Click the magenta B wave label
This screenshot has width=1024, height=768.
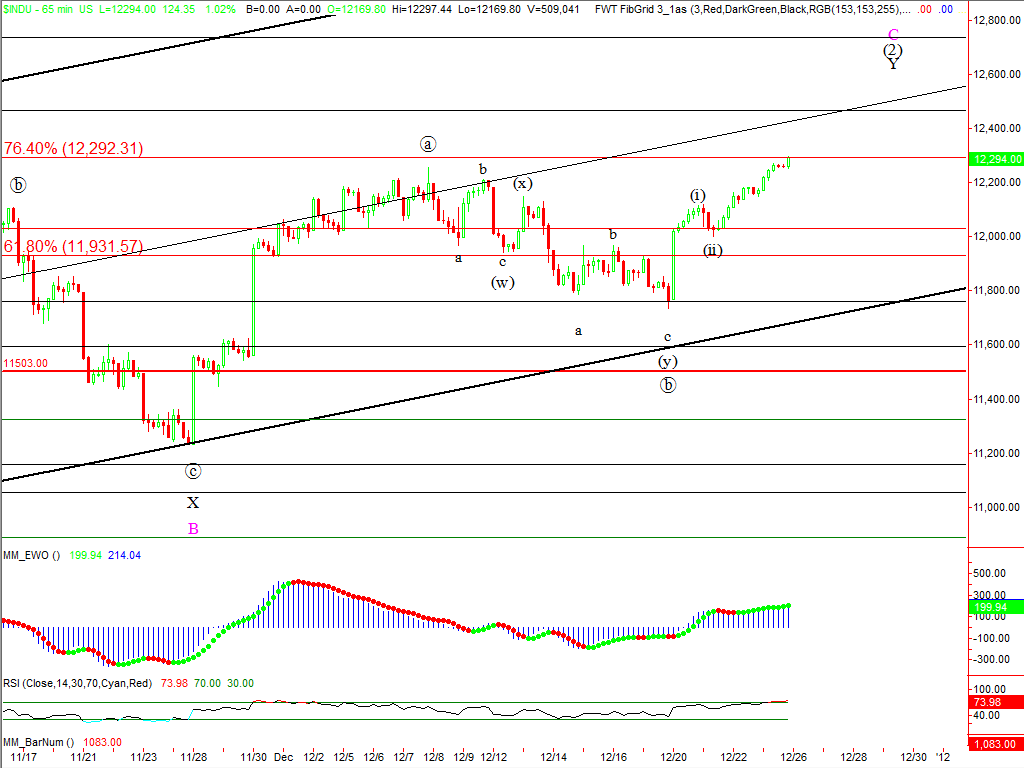tap(193, 528)
